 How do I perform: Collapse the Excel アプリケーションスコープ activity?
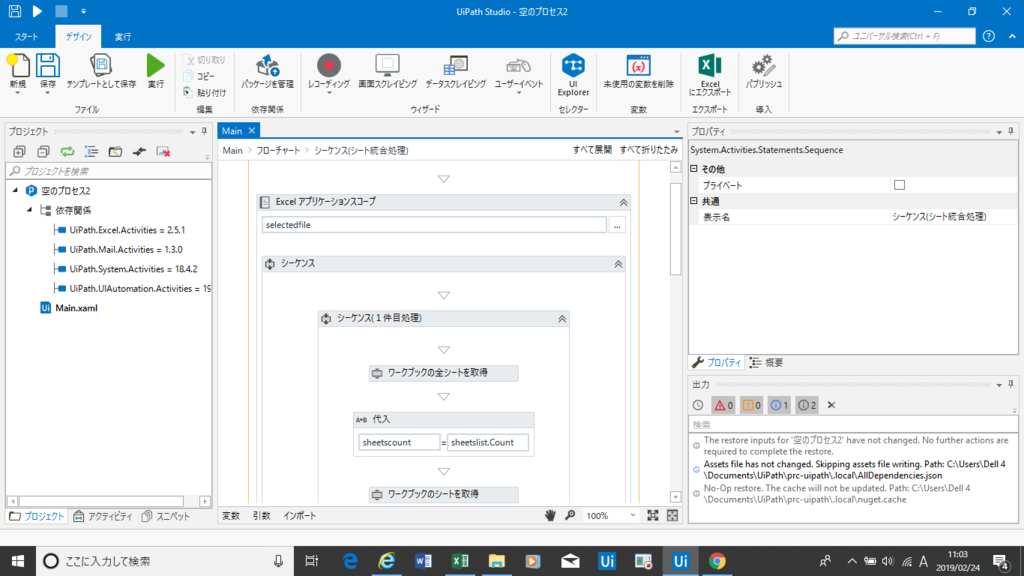(x=623, y=202)
